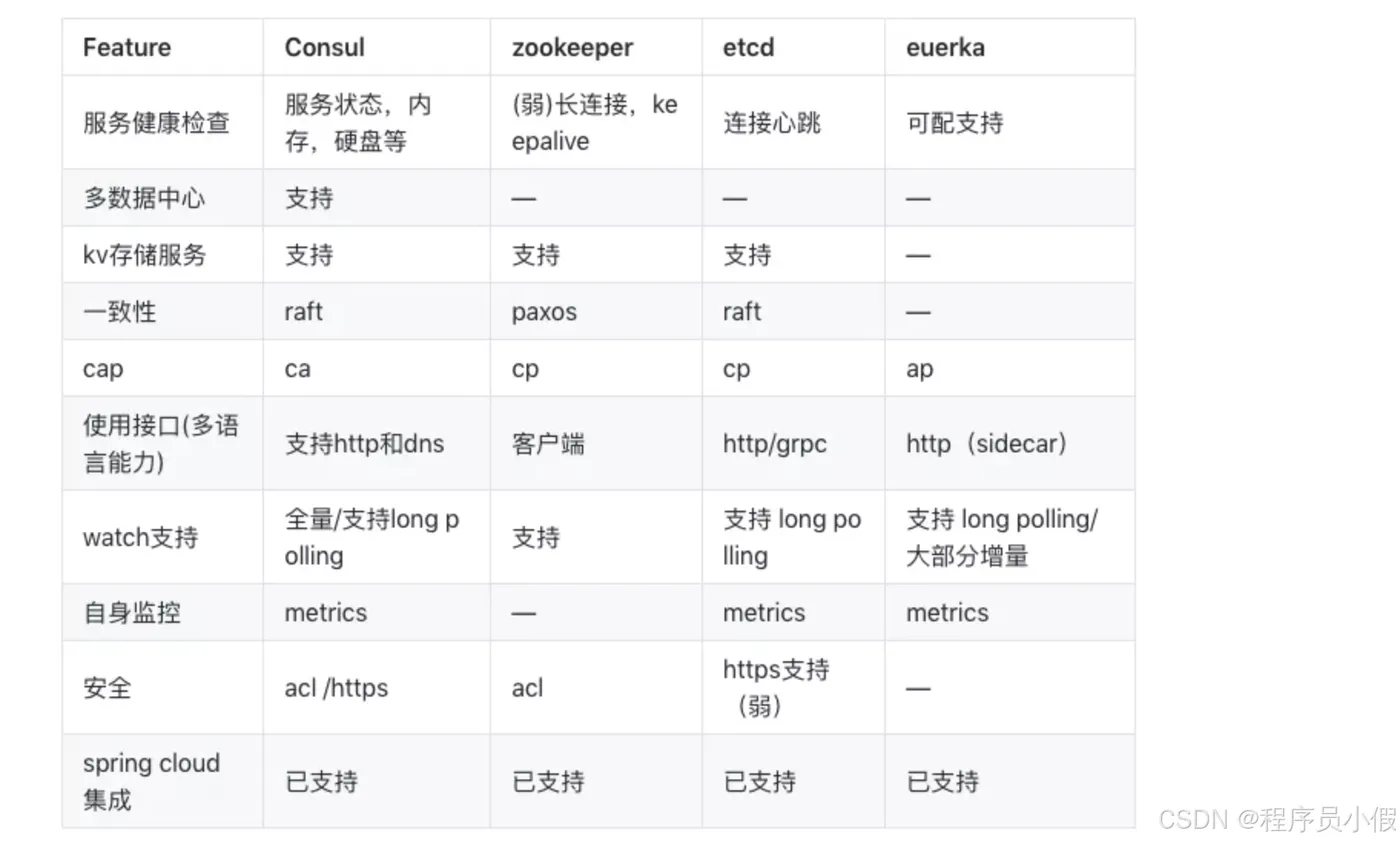Click the CSDN @程序员小假 watermark
Screen dimensions: 1400x844
(1277, 820)
